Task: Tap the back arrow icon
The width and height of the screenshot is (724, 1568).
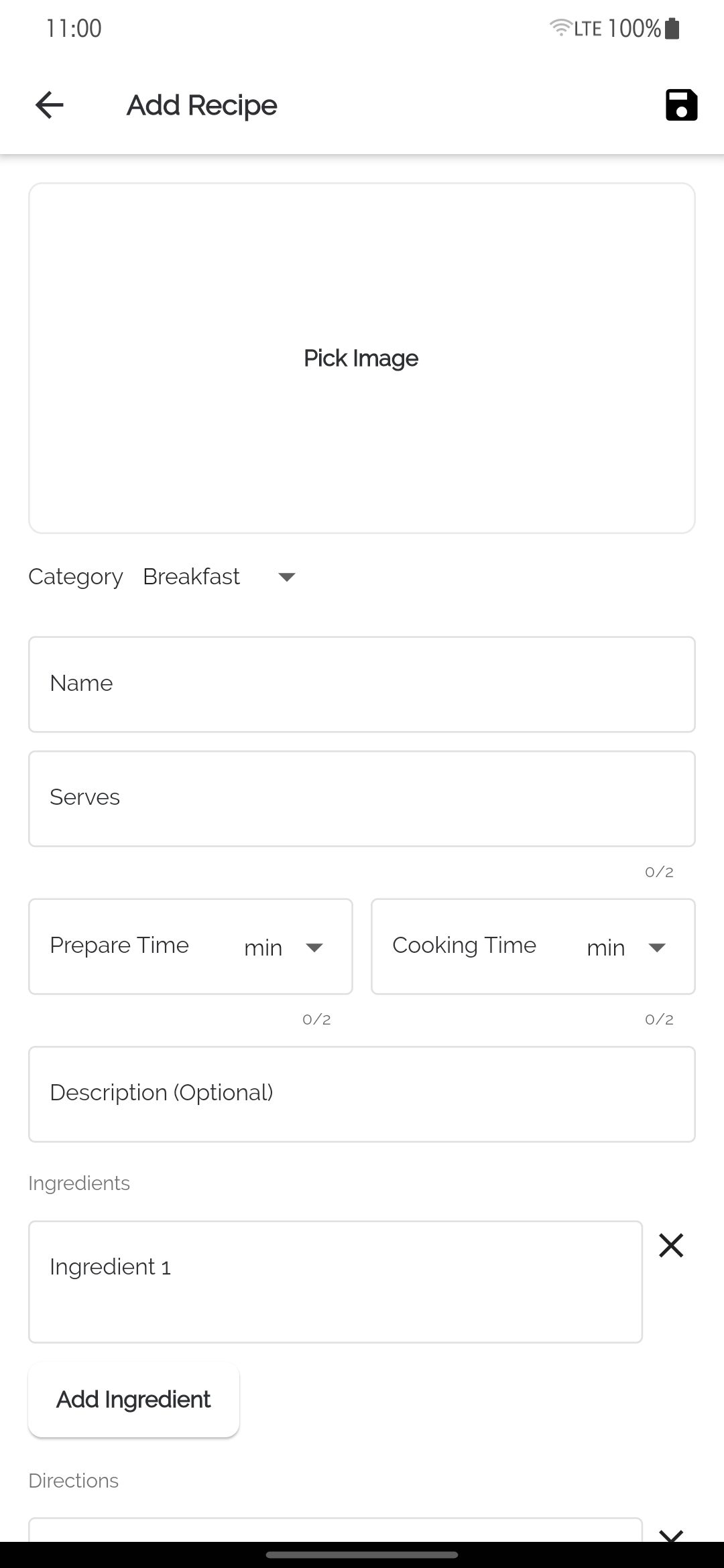Action: pos(50,105)
